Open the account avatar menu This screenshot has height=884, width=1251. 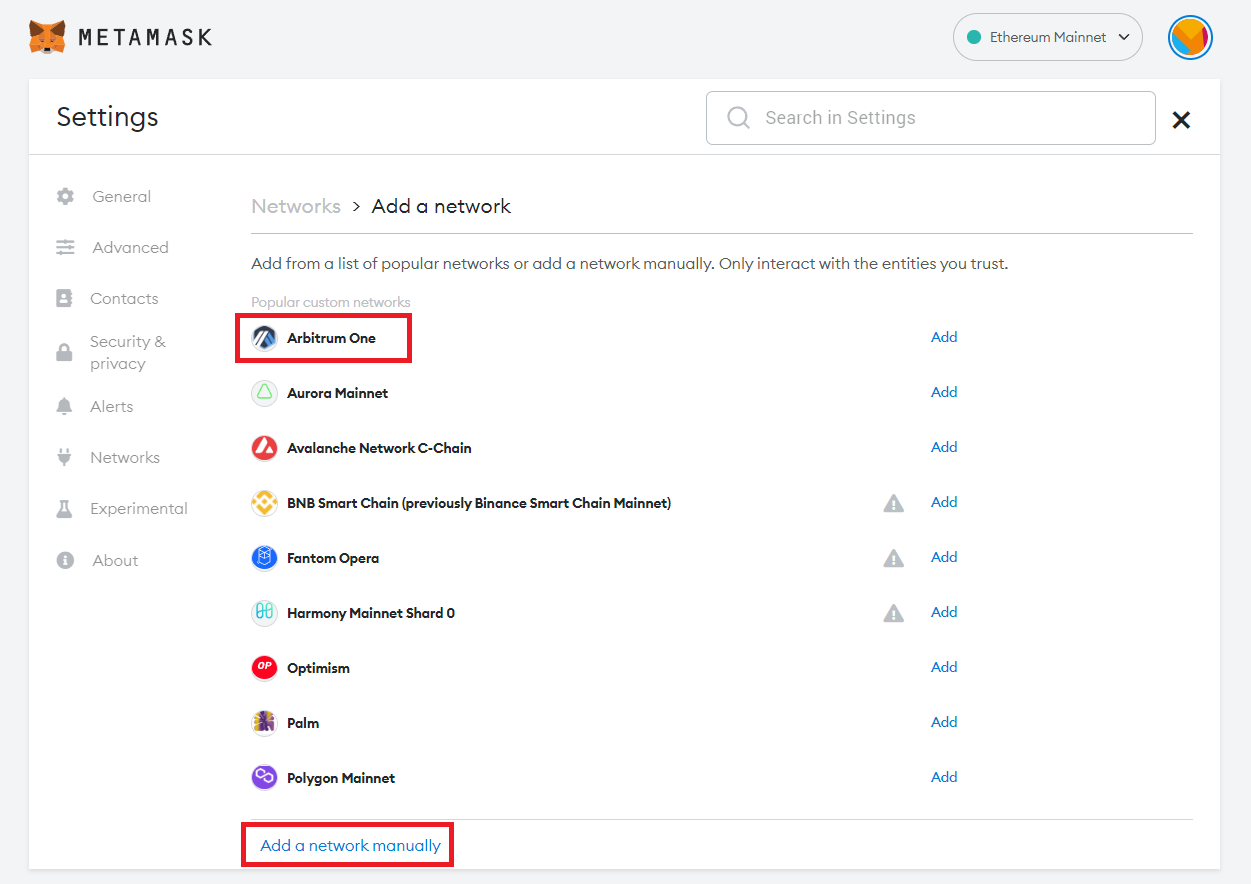pyautogui.click(x=1190, y=37)
